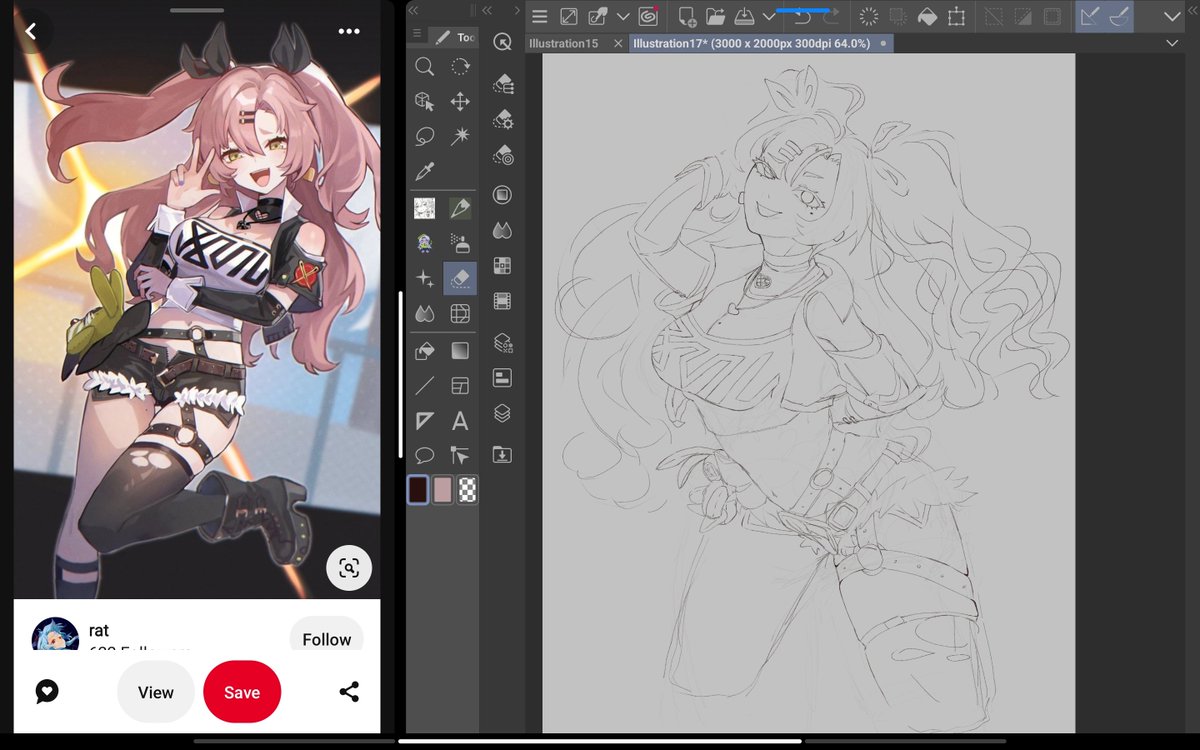
Task: Open the Clip Studio spiral logo
Action: (647, 16)
